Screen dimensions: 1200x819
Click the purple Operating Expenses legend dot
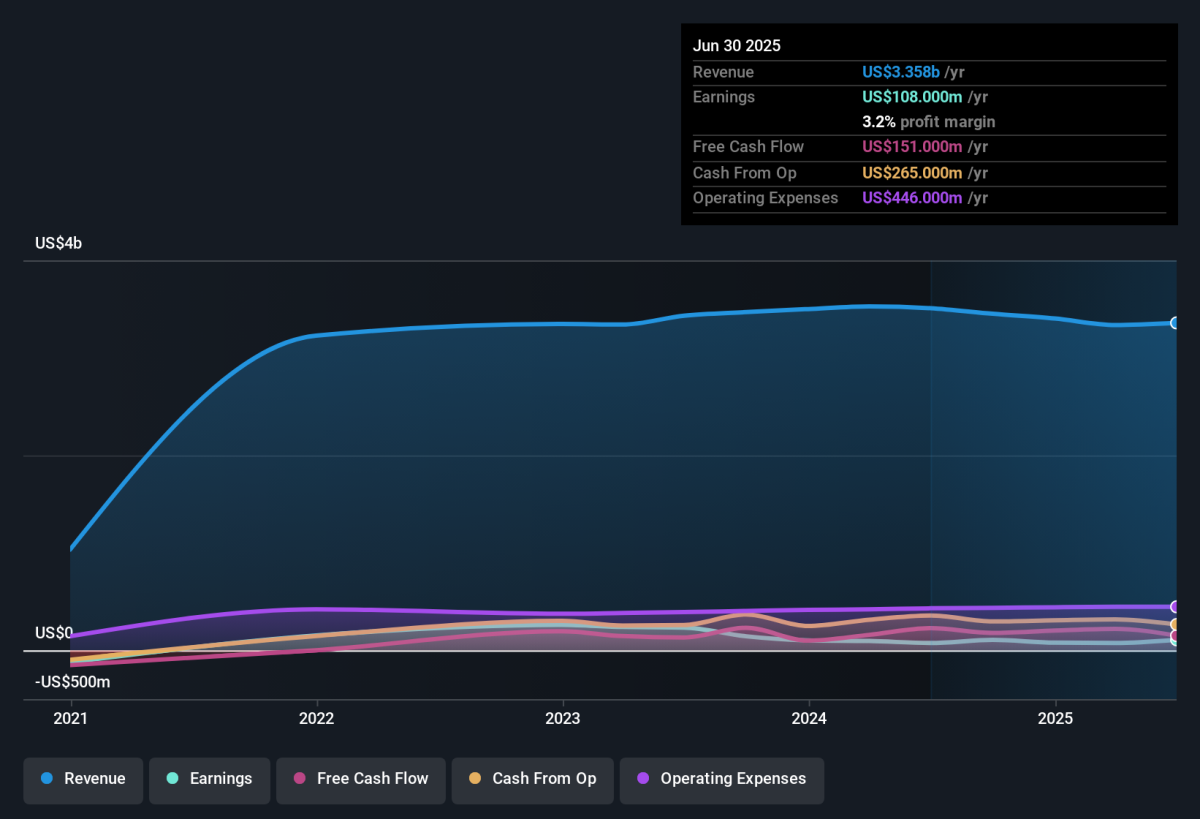643,779
